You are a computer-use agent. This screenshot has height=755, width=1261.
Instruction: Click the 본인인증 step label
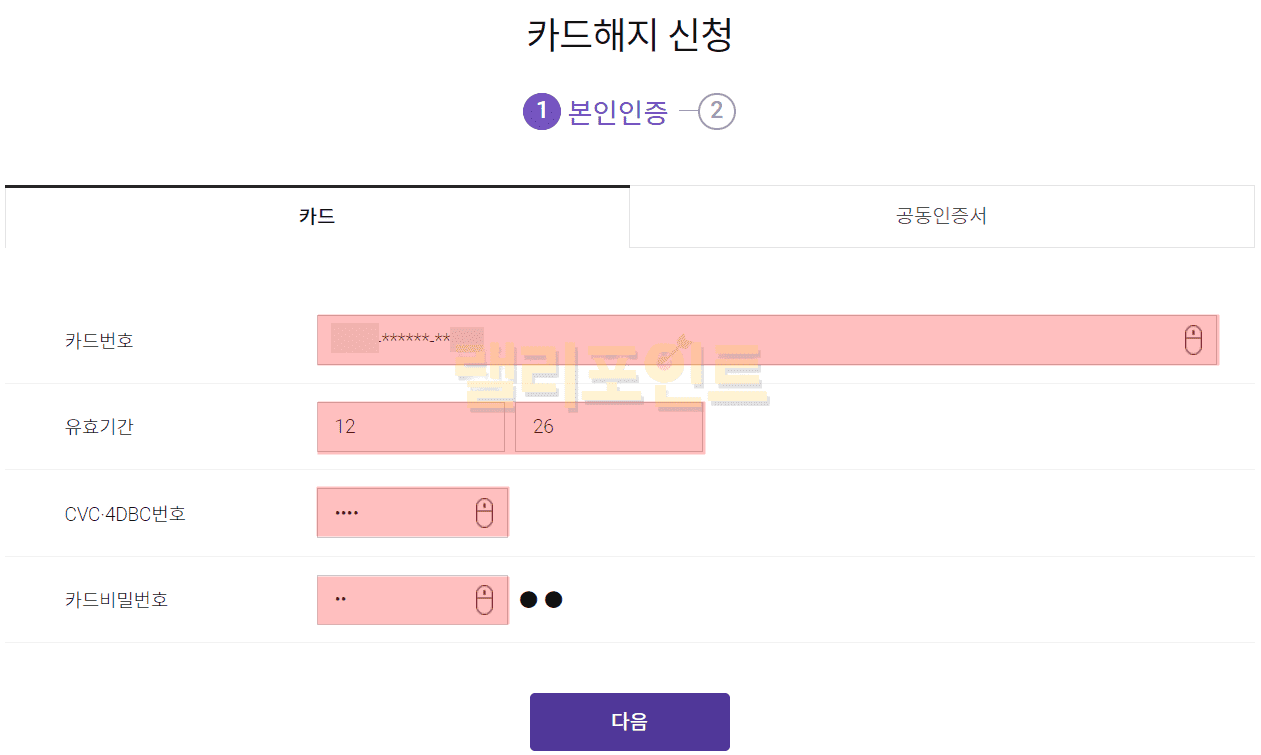point(617,112)
